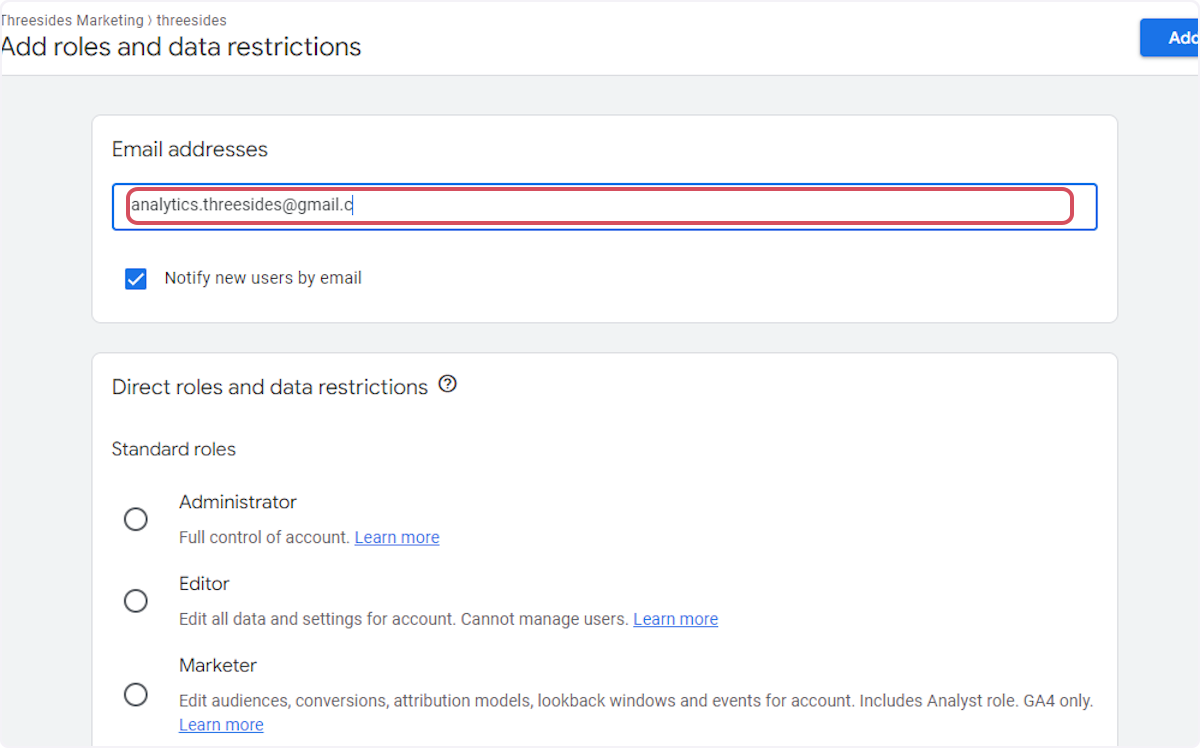The height and width of the screenshot is (748, 1200).
Task: Click the Add roles and data restrictions title
Action: tap(181, 46)
